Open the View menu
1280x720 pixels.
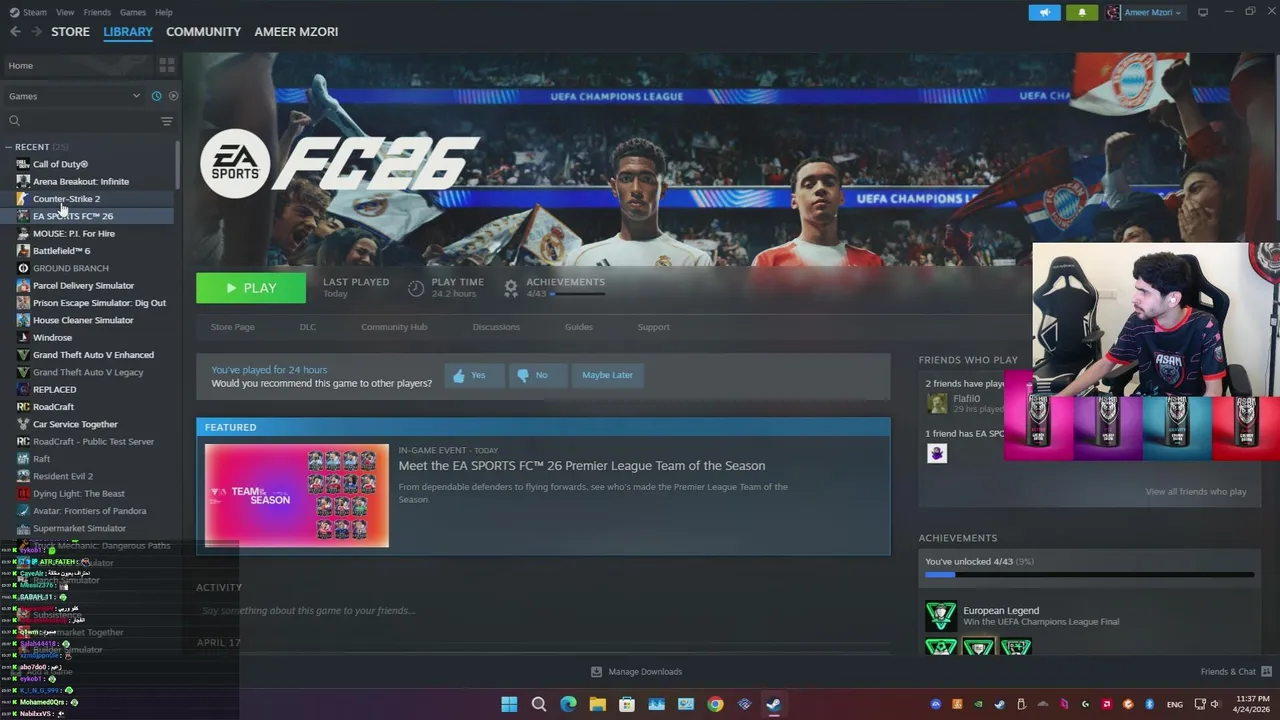click(65, 12)
